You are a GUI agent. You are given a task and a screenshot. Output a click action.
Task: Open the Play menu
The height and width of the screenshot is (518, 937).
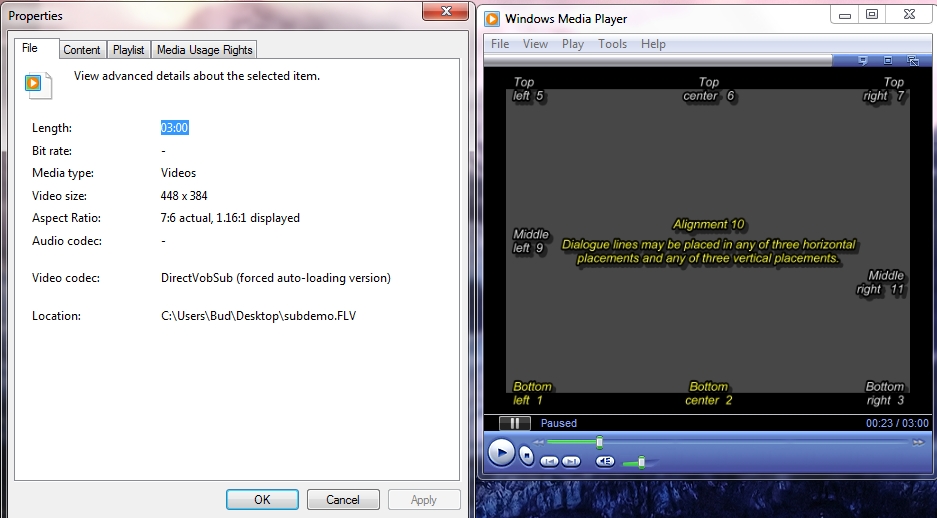tap(572, 44)
